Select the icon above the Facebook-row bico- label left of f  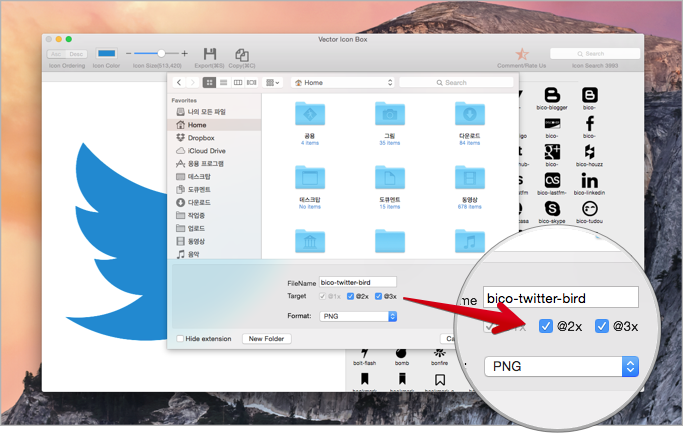click(552, 124)
